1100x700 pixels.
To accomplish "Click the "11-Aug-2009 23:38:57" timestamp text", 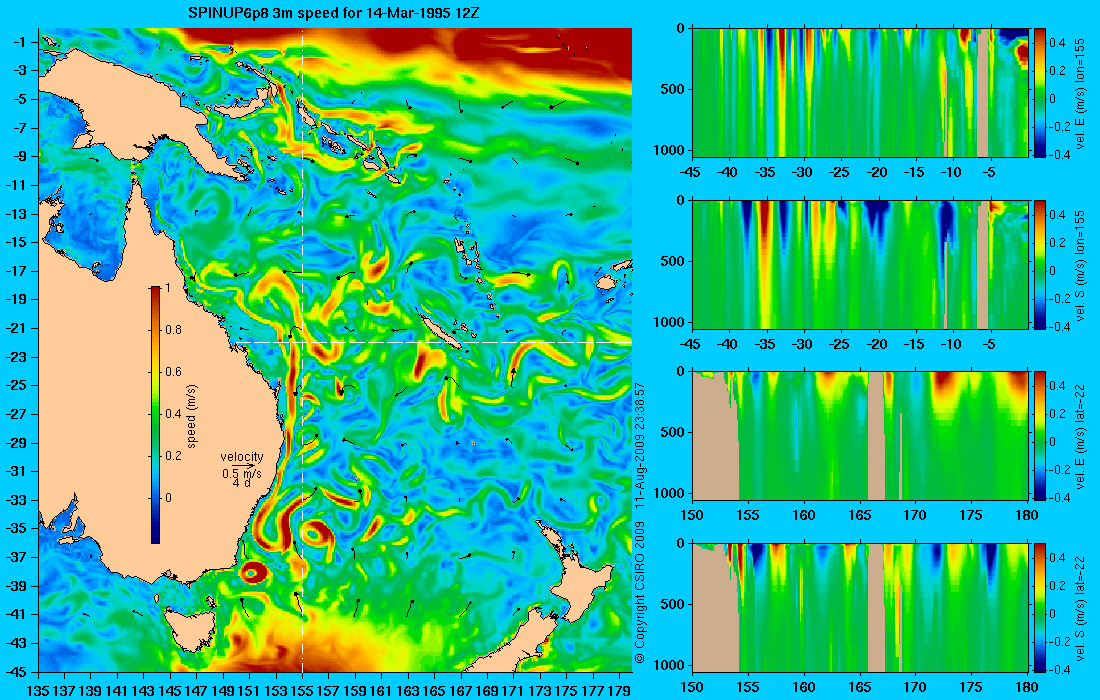I will tap(639, 447).
